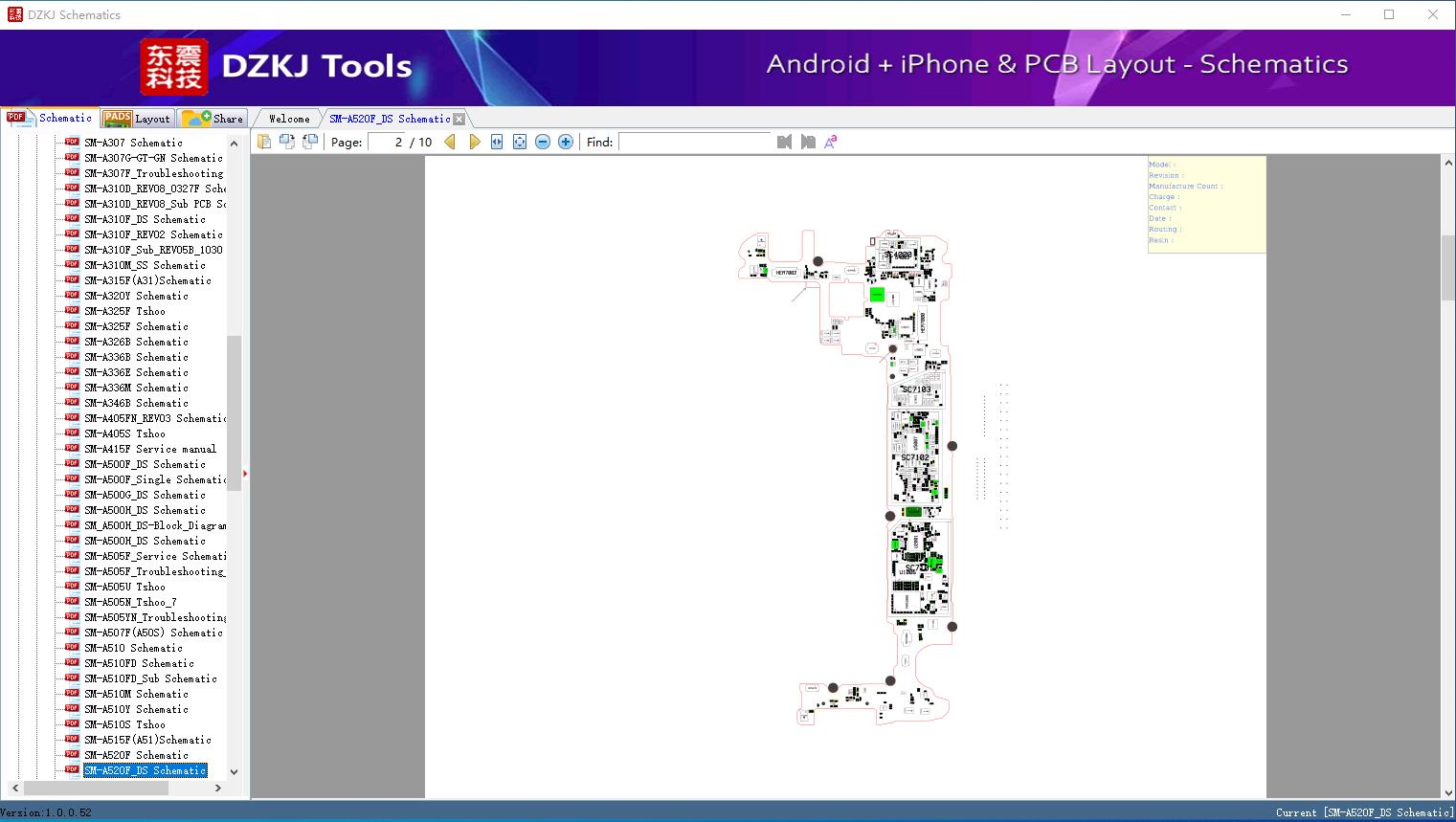Image resolution: width=1456 pixels, height=822 pixels.
Task: Find next search match
Action: [x=808, y=142]
